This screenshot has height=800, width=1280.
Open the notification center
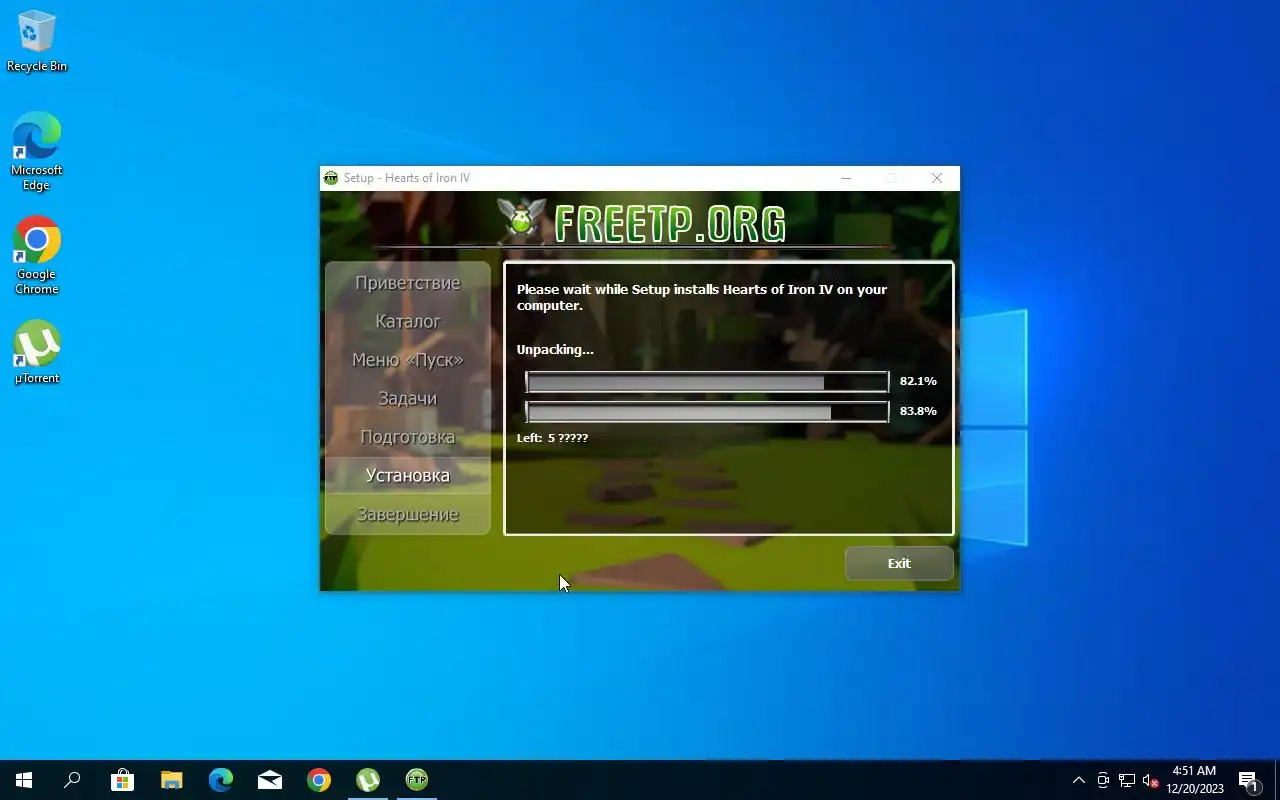click(1248, 780)
